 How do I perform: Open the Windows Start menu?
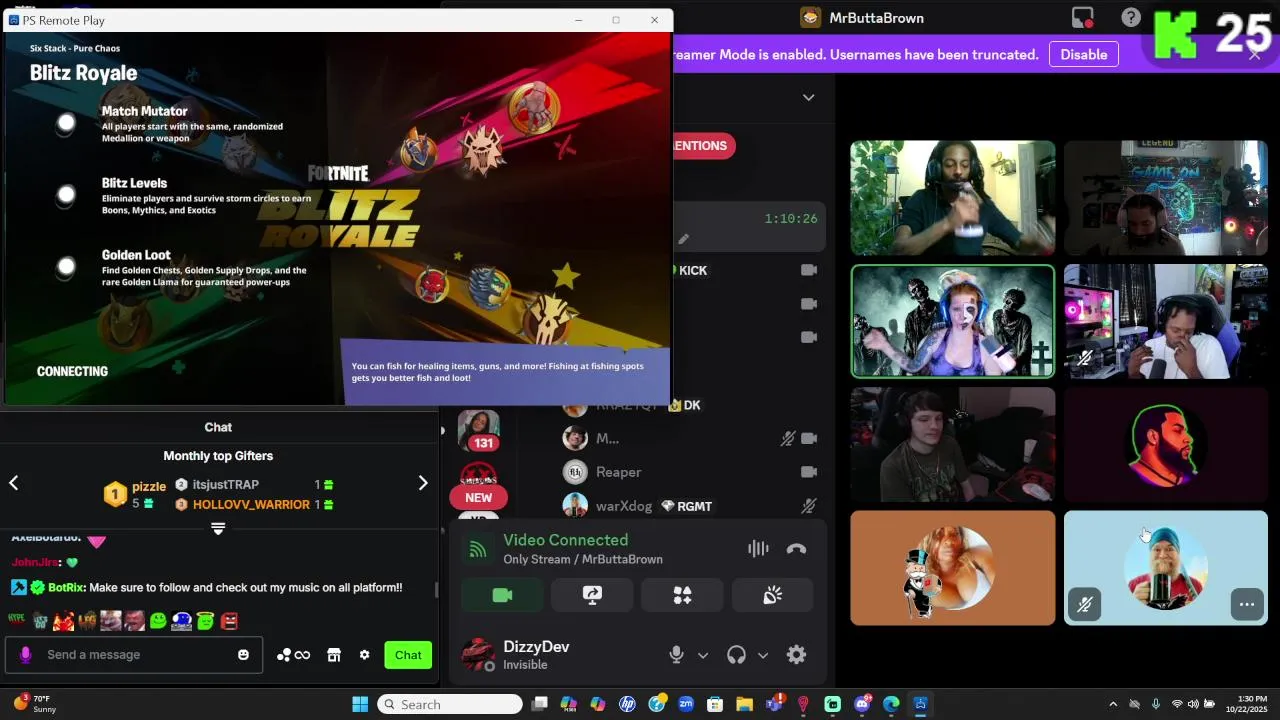tap(360, 704)
